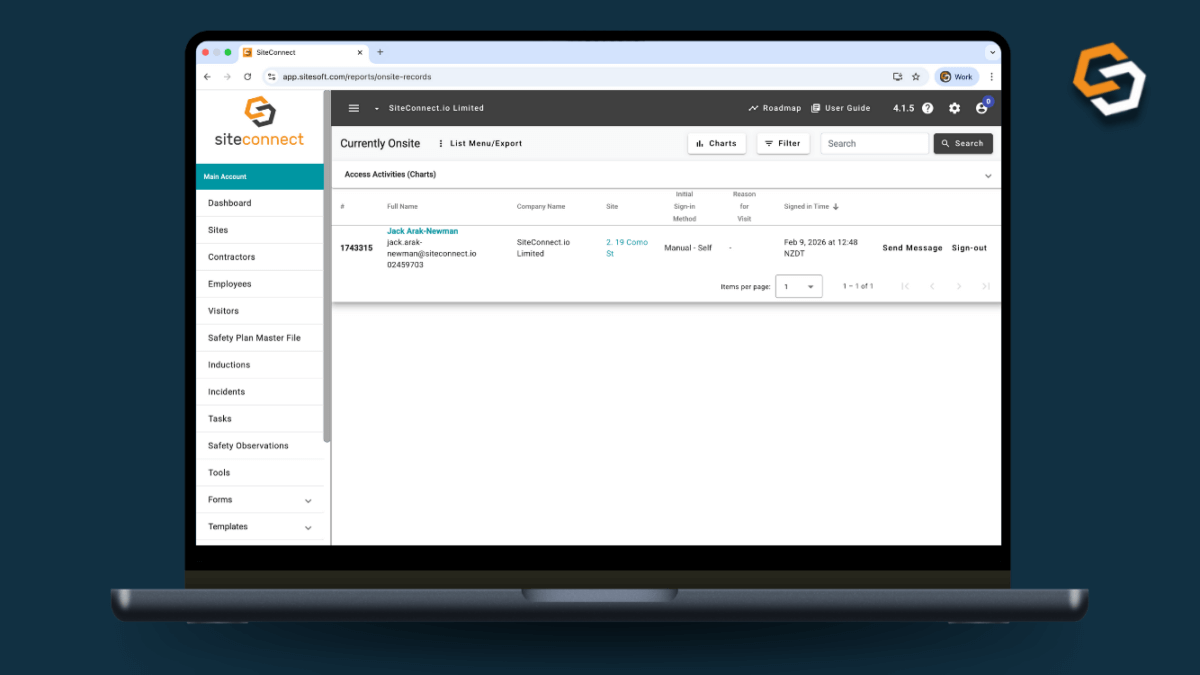Click the help question mark icon
This screenshot has height=675, width=1200.
[928, 108]
